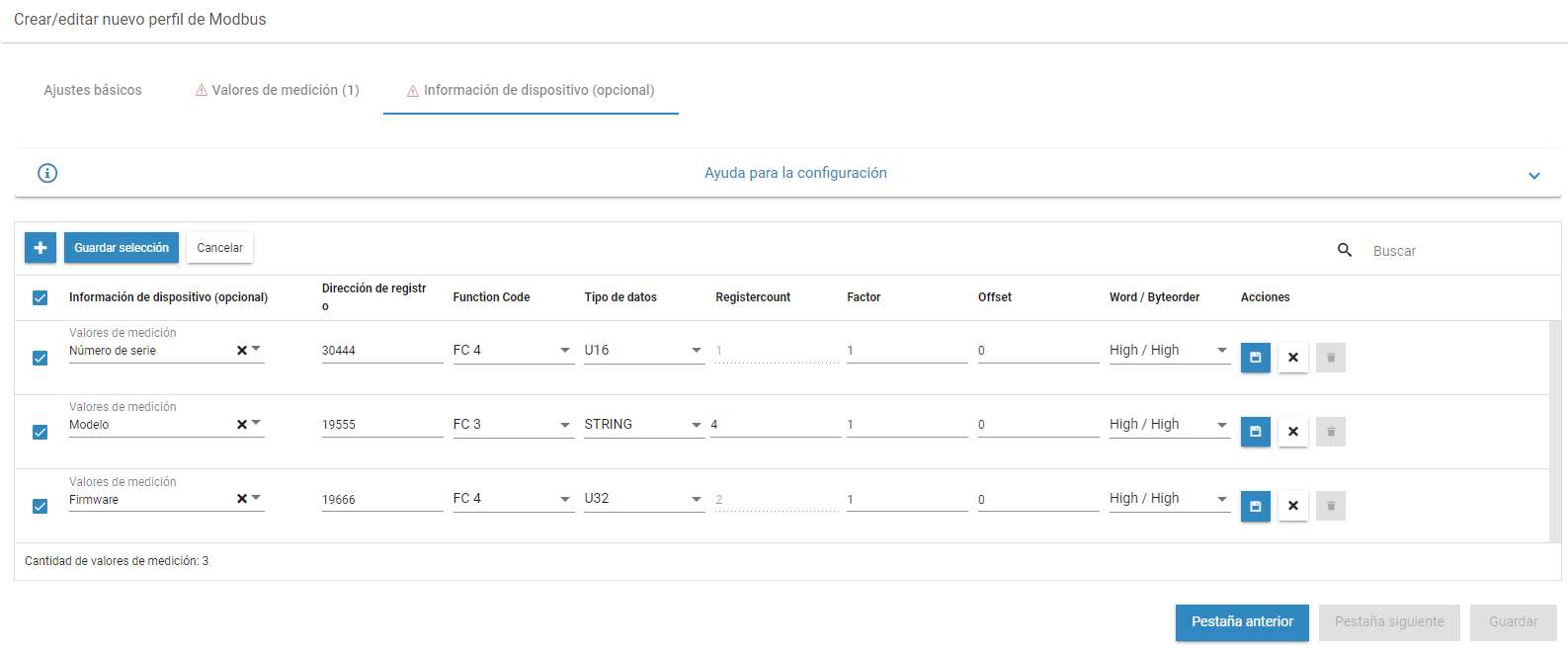Toggle the Modelo row checkbox

(x=41, y=432)
